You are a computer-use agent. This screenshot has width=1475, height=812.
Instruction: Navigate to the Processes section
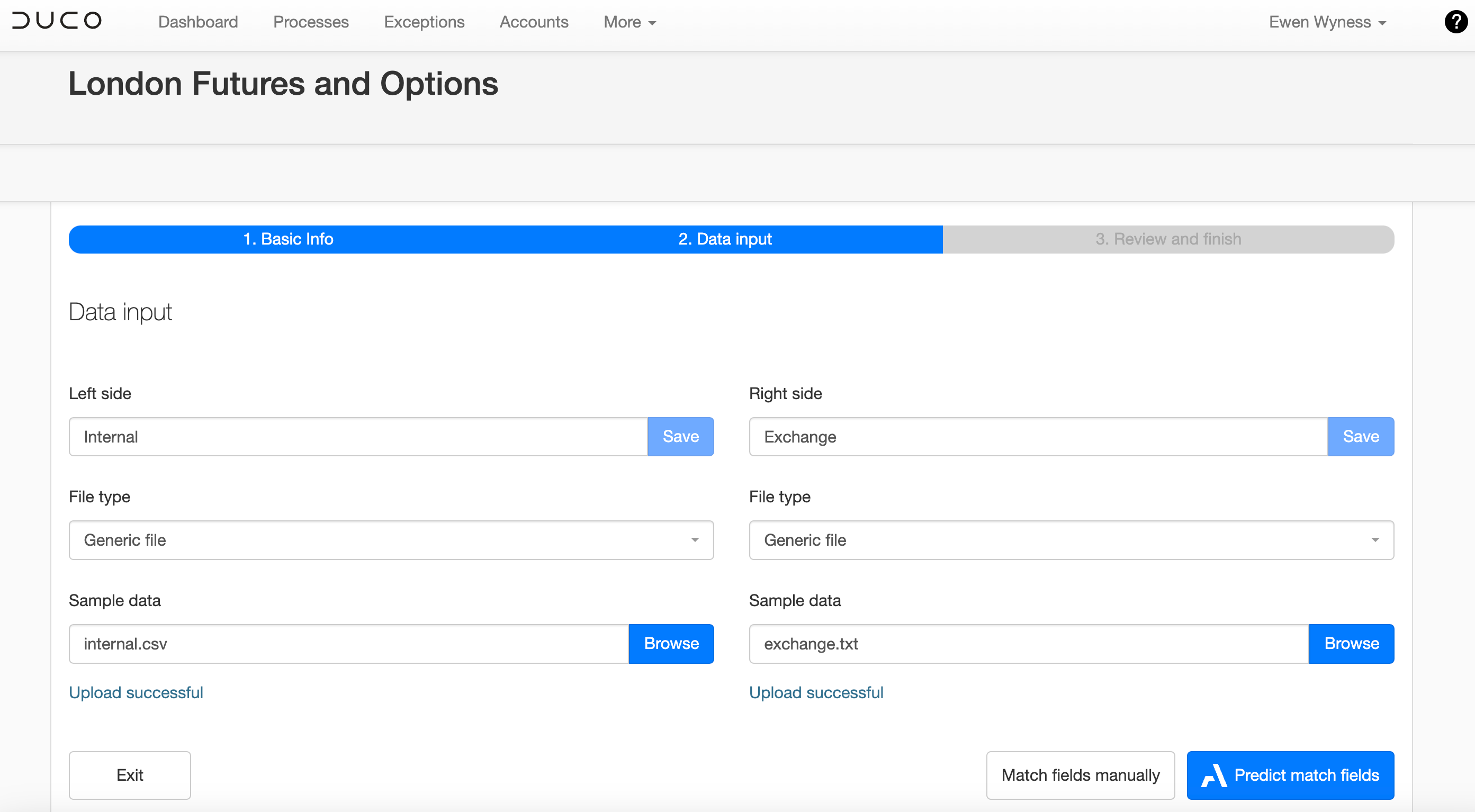[311, 22]
